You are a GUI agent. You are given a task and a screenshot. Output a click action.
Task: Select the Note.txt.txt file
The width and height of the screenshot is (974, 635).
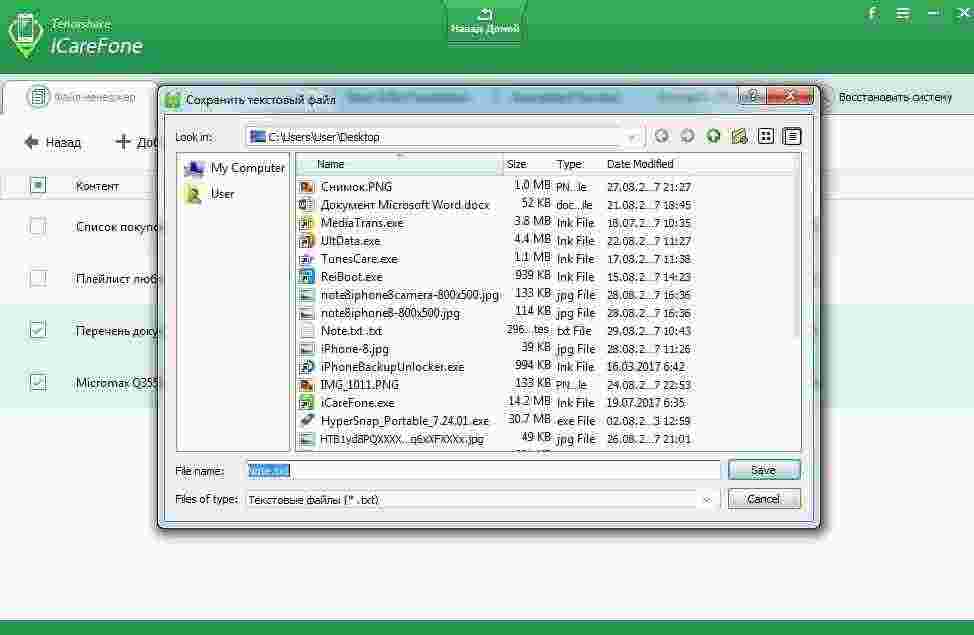click(x=351, y=331)
